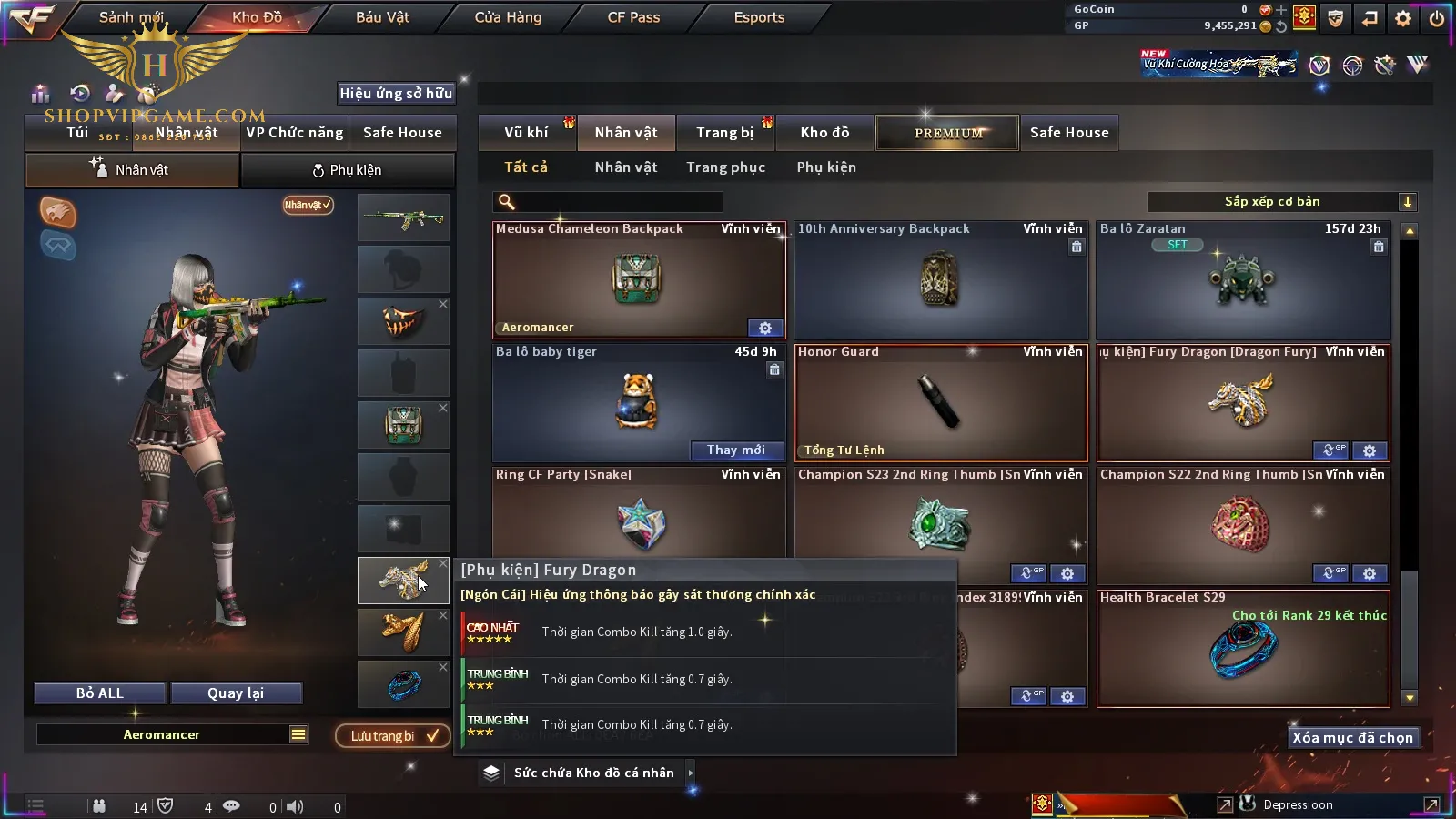Remove the mask slot using its X
The image size is (1456, 819).
443,304
